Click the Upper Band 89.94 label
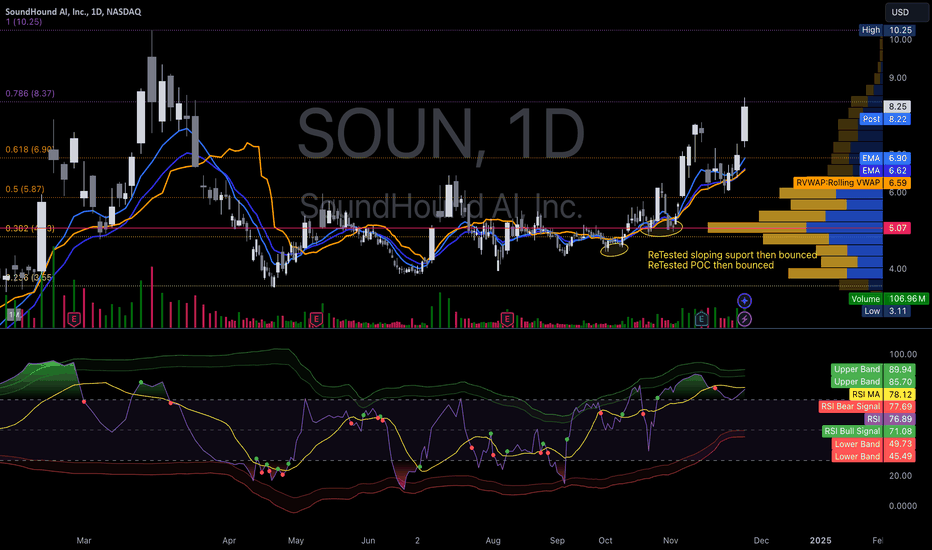The image size is (932, 550). coord(873,369)
